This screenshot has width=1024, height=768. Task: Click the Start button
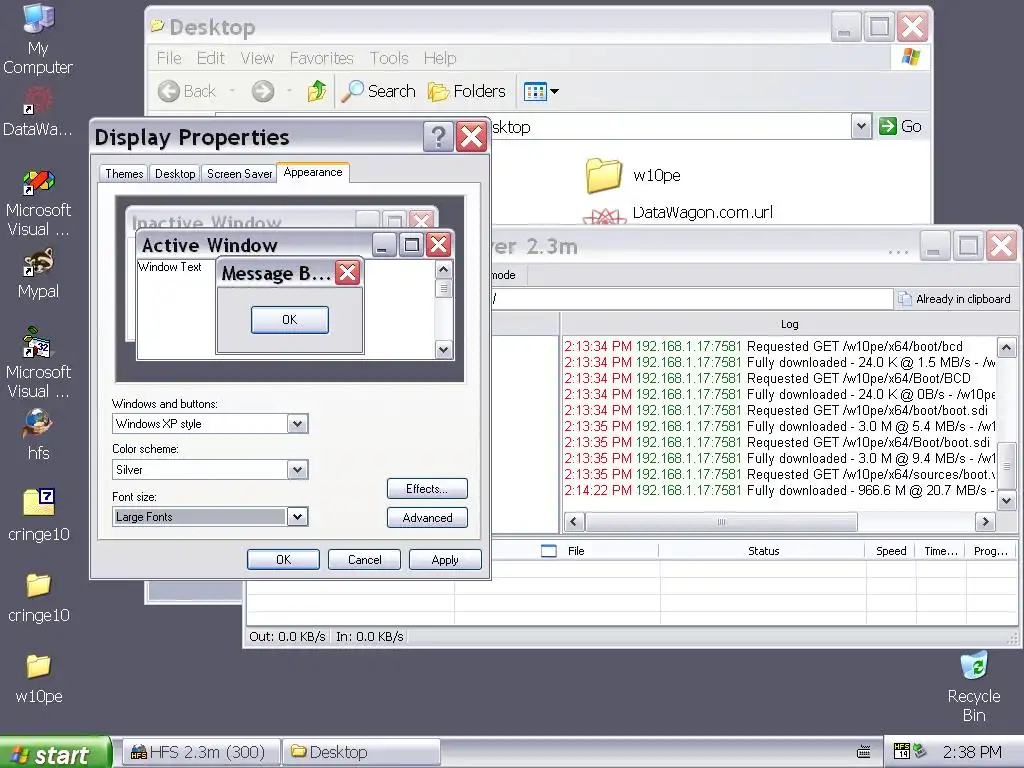click(56, 753)
